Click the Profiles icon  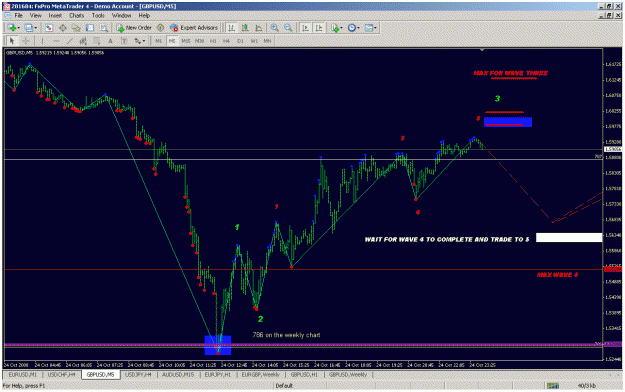[29, 28]
